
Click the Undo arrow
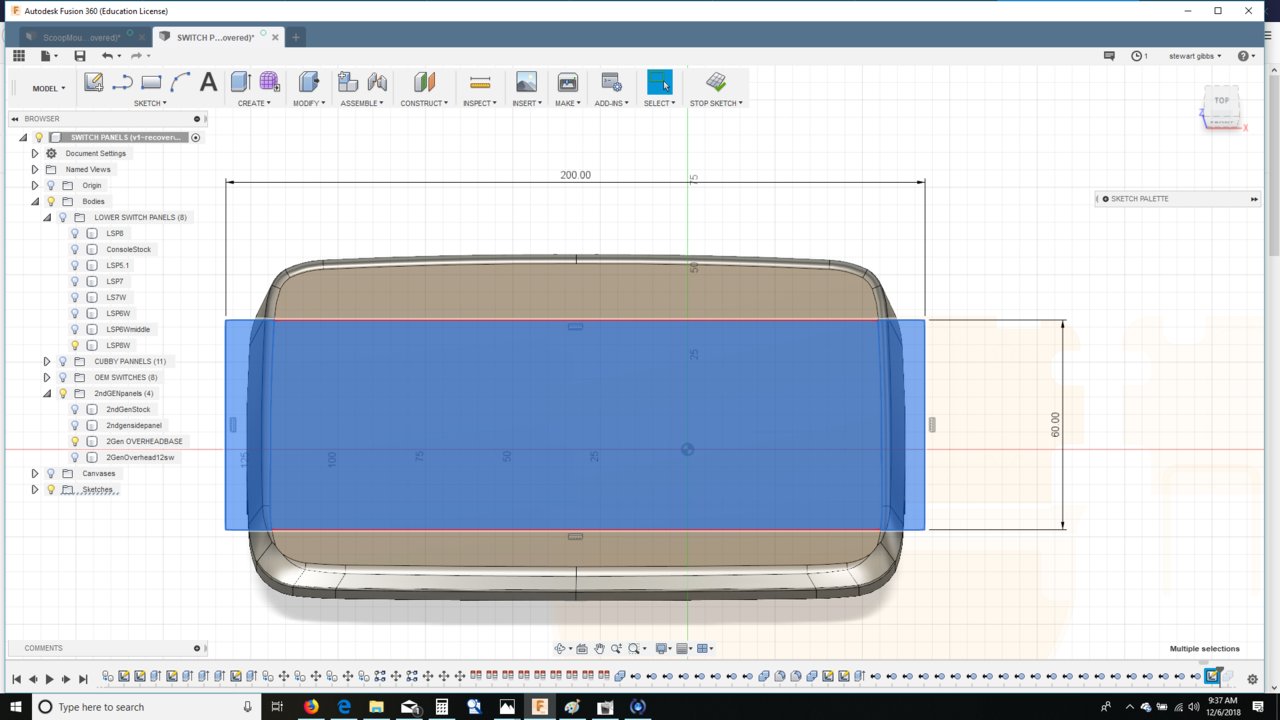107,56
